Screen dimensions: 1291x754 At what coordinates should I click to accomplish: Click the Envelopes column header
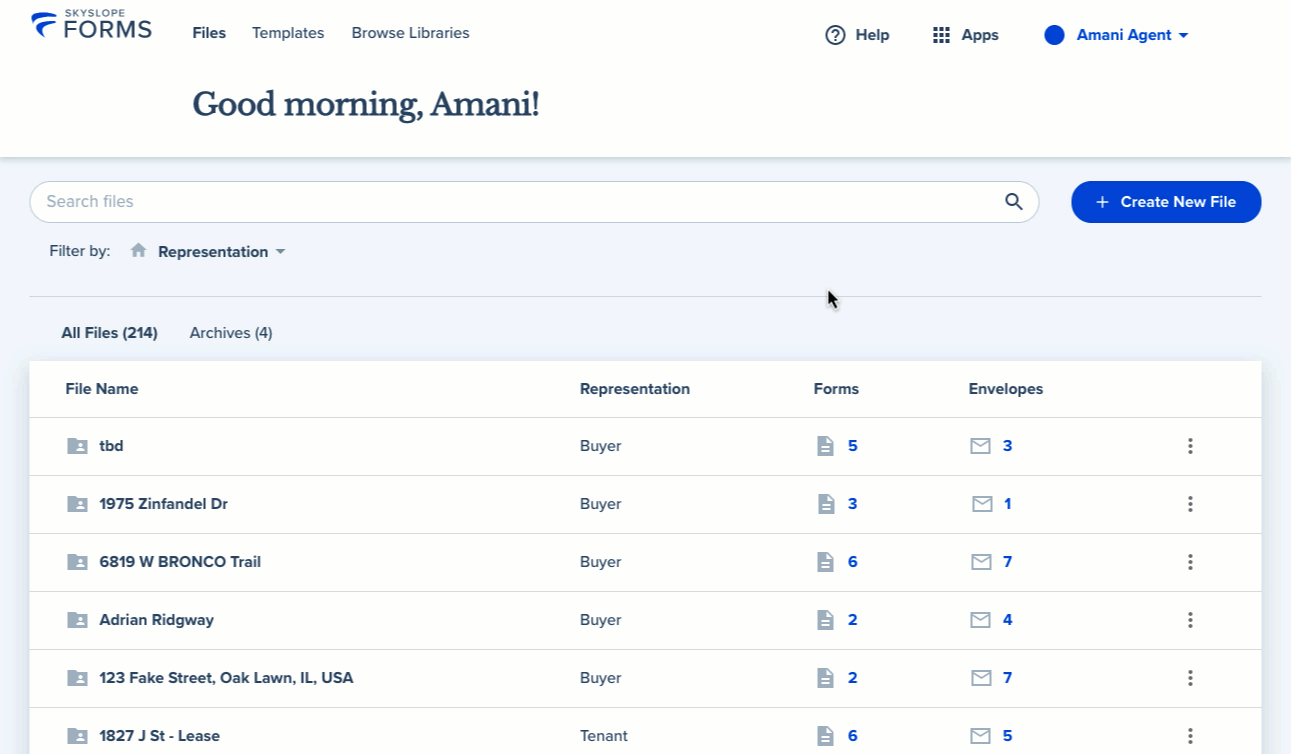click(x=1006, y=389)
